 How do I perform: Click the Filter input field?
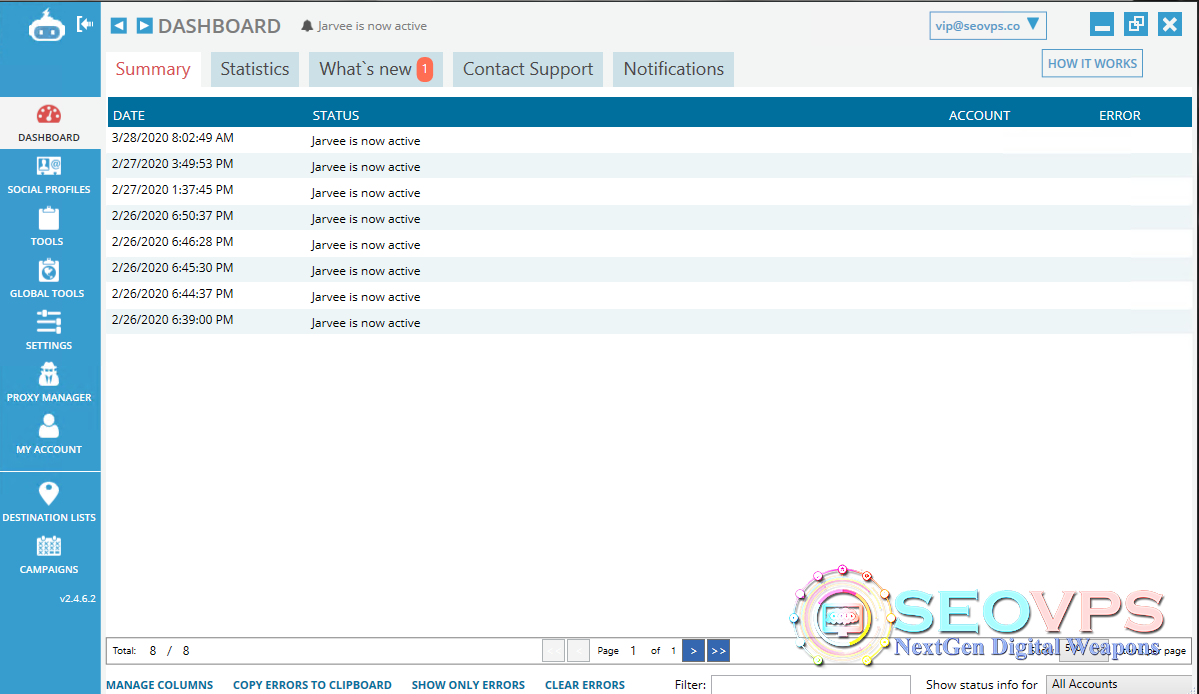pos(811,685)
